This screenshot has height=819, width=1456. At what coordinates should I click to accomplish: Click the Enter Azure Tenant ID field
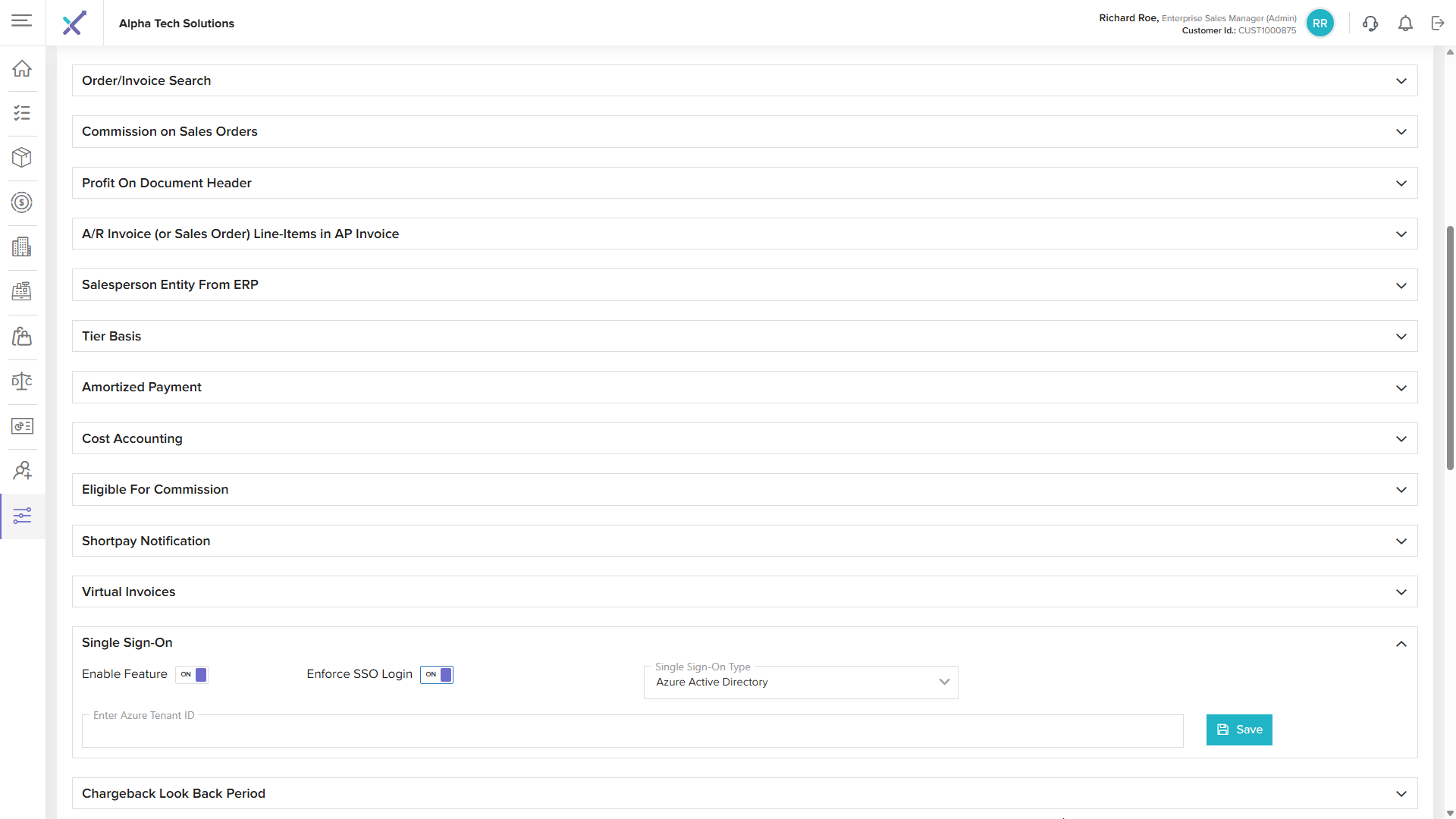point(632,732)
